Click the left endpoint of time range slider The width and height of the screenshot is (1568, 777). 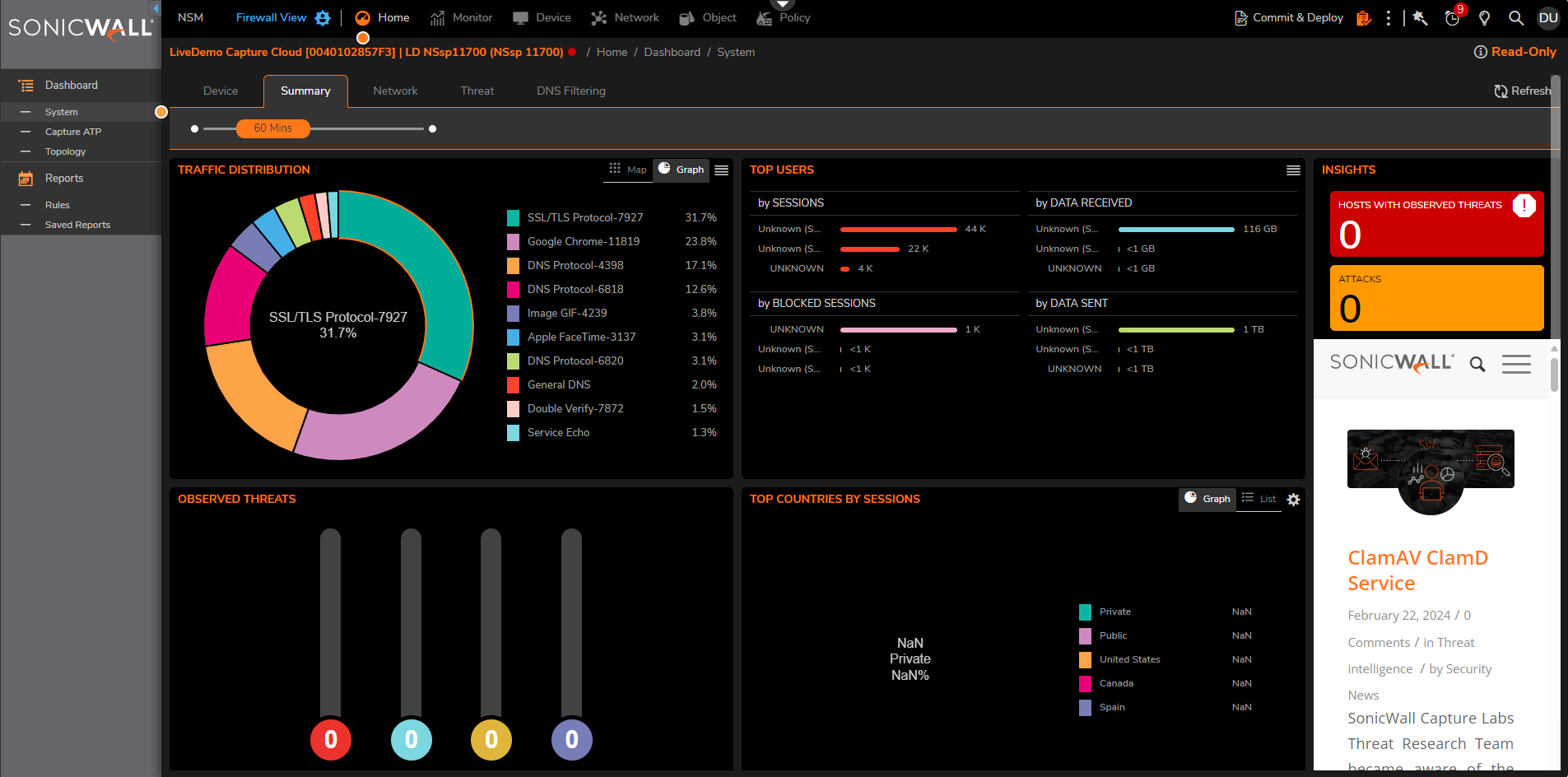(x=194, y=129)
